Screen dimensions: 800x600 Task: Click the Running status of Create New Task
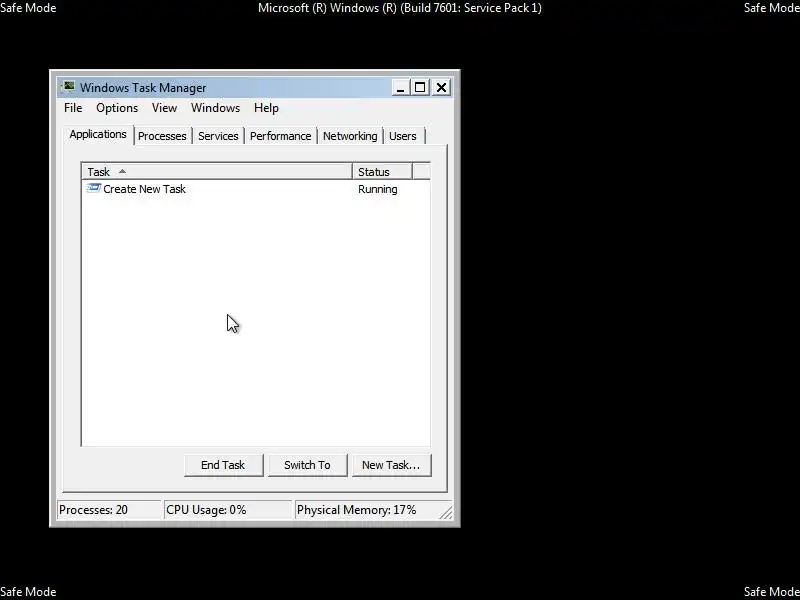tap(378, 189)
